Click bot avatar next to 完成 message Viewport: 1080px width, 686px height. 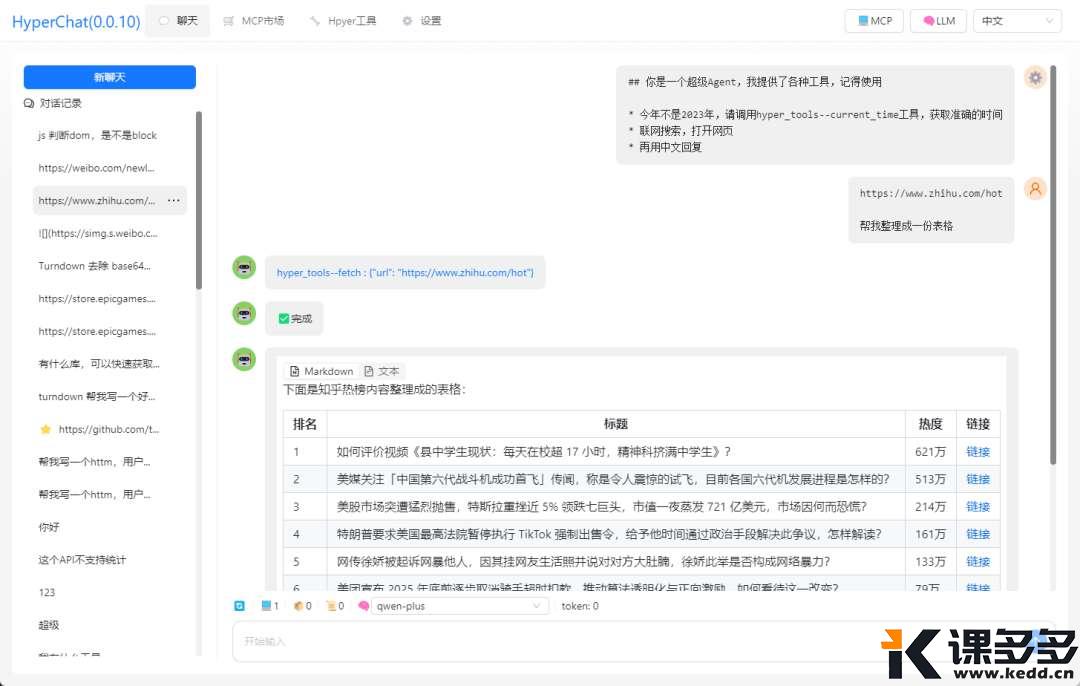244,313
